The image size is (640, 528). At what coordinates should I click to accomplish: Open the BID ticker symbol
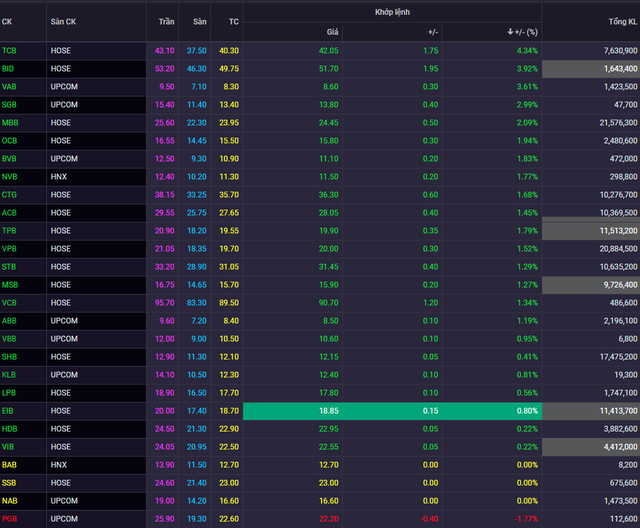pyautogui.click(x=8, y=69)
